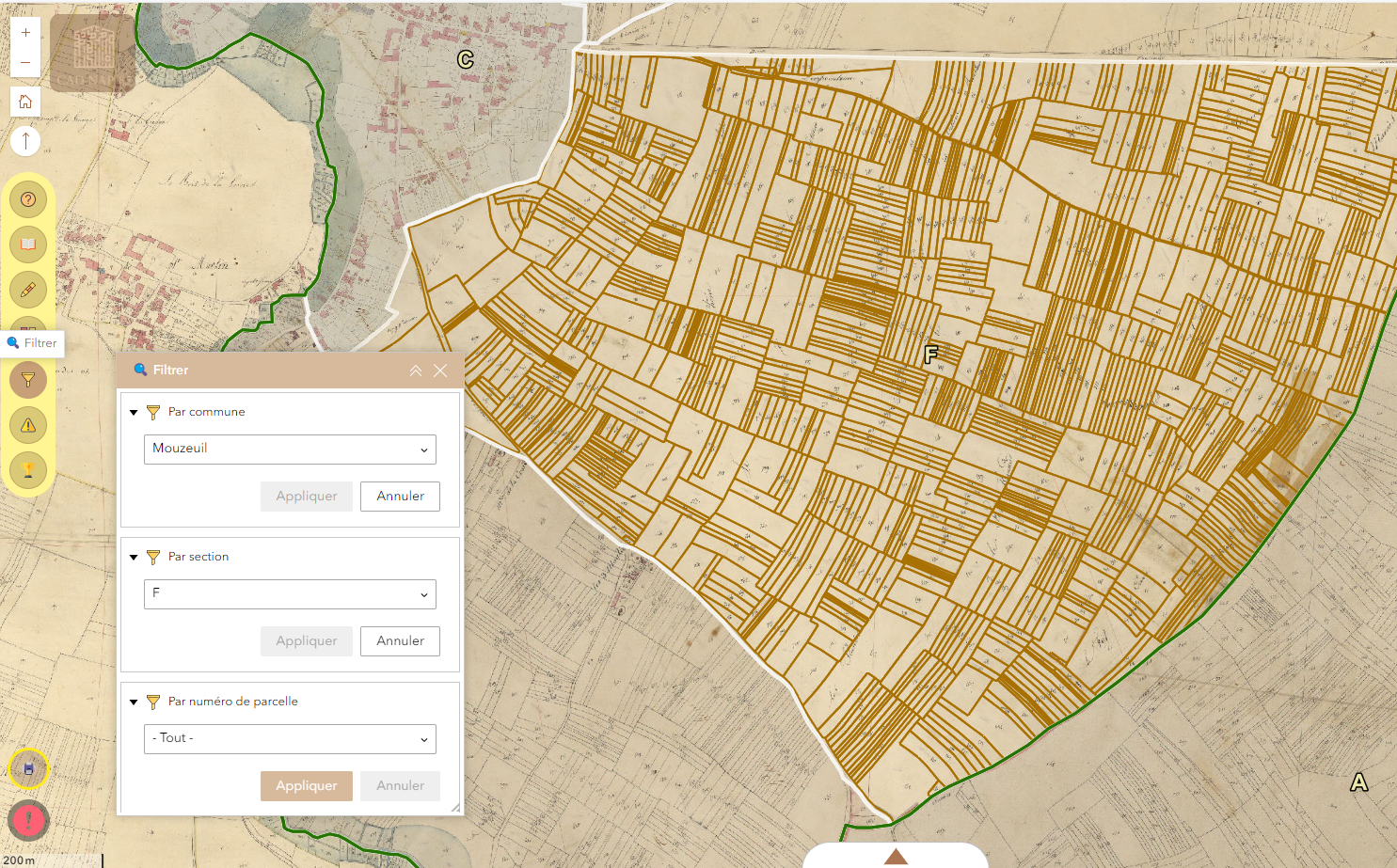Activate the pencil drawing tool

[28, 290]
